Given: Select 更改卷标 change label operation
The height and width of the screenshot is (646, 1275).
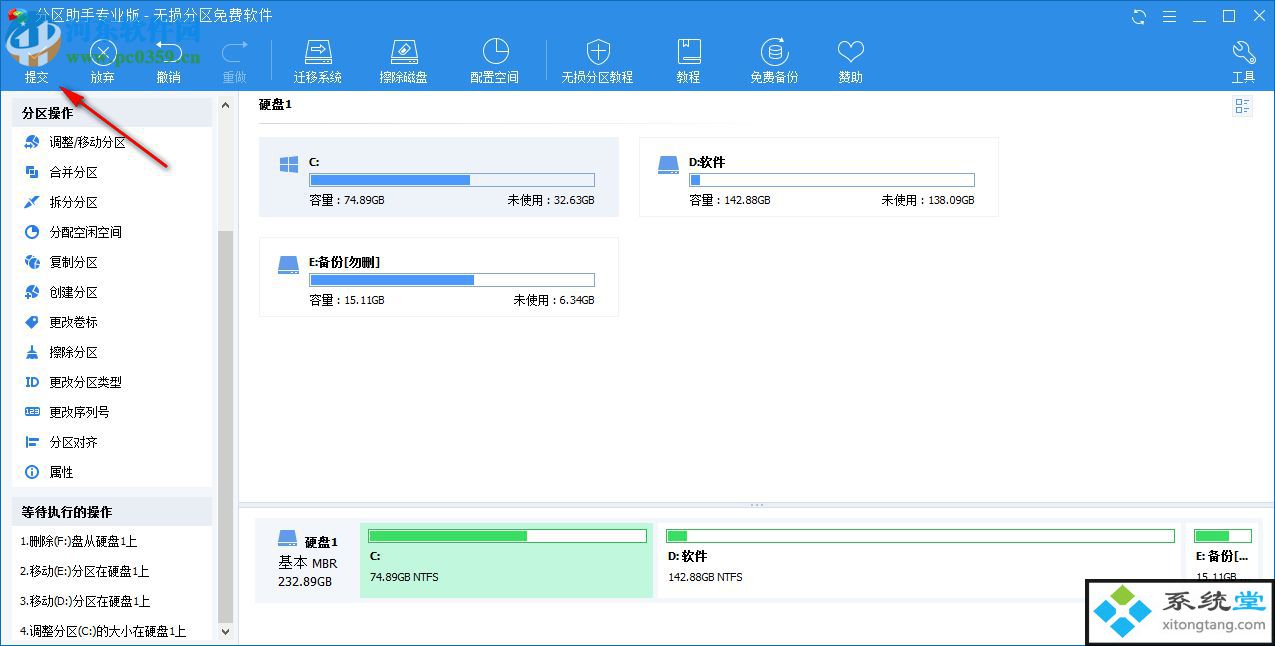Looking at the screenshot, I should click(x=112, y=322).
